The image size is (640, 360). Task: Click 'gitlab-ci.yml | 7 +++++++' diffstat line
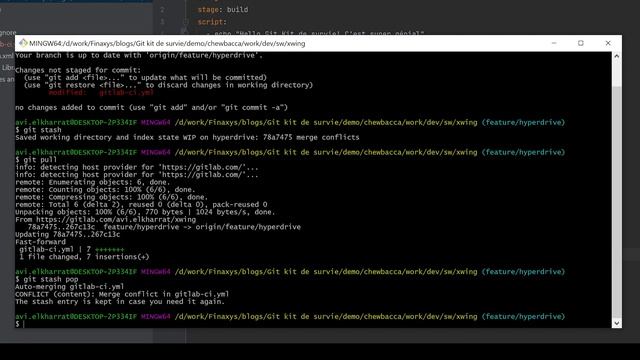pyautogui.click(x=71, y=249)
